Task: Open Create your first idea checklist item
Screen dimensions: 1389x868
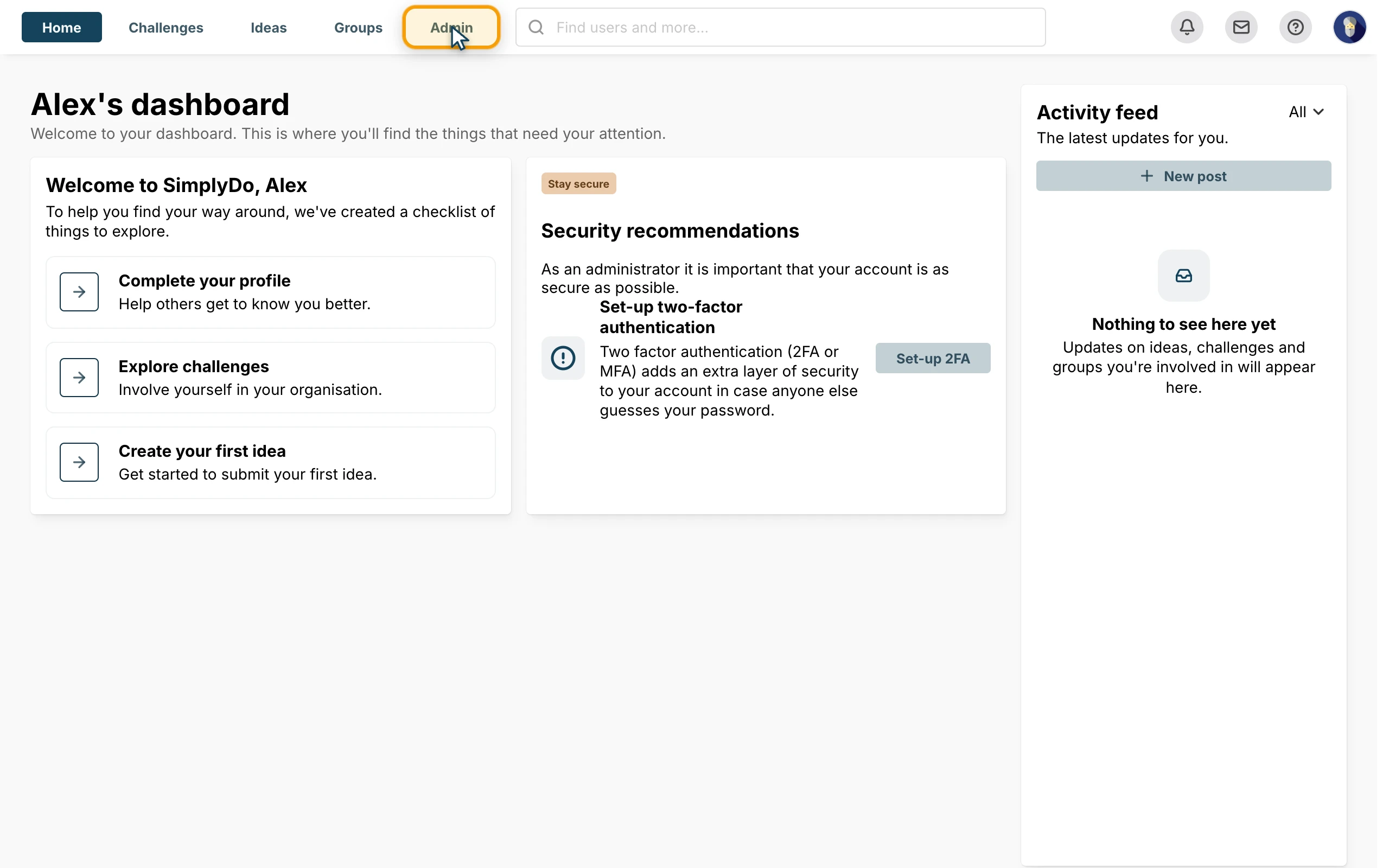Action: coord(270,463)
